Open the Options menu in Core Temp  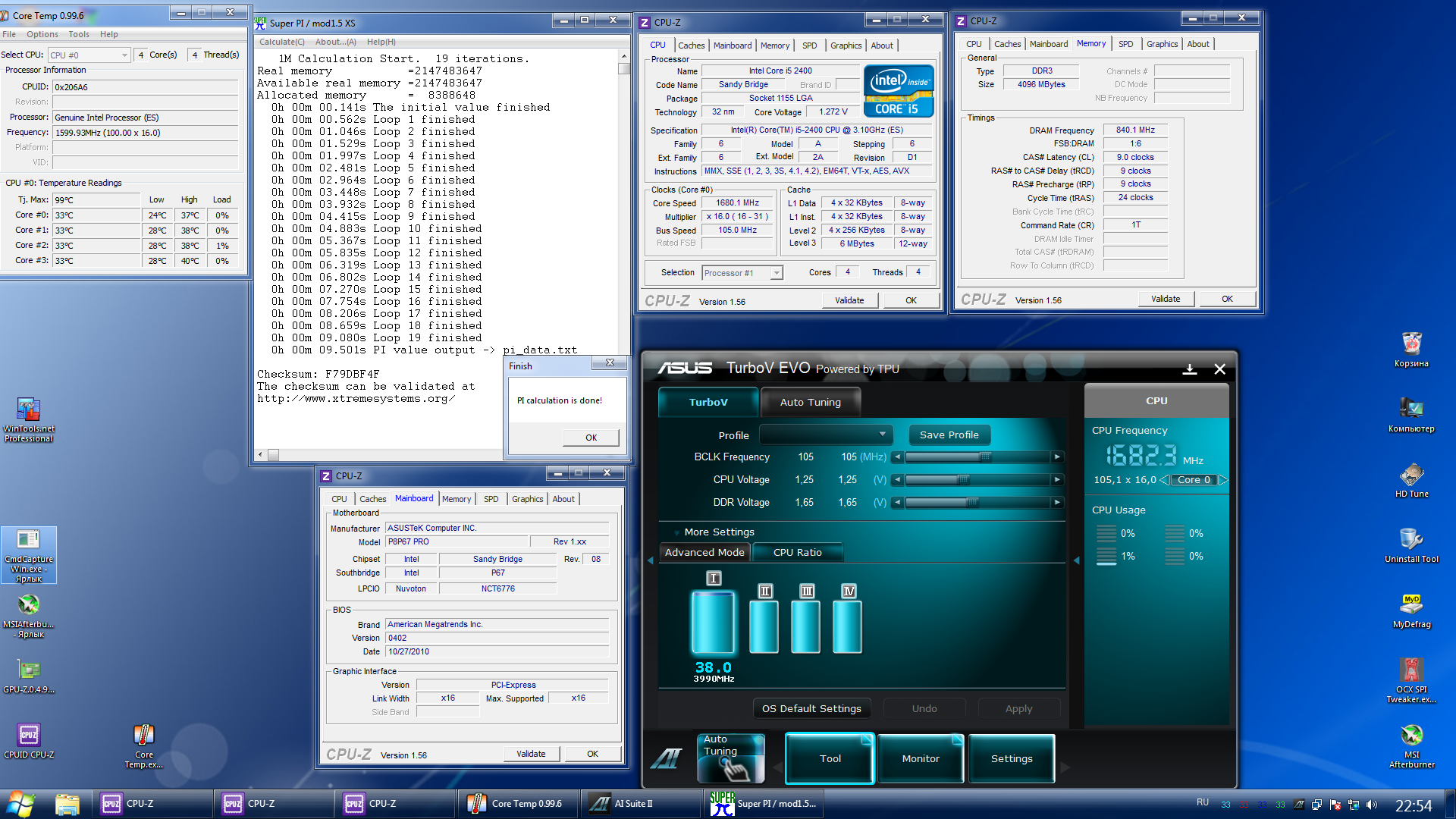coord(42,34)
